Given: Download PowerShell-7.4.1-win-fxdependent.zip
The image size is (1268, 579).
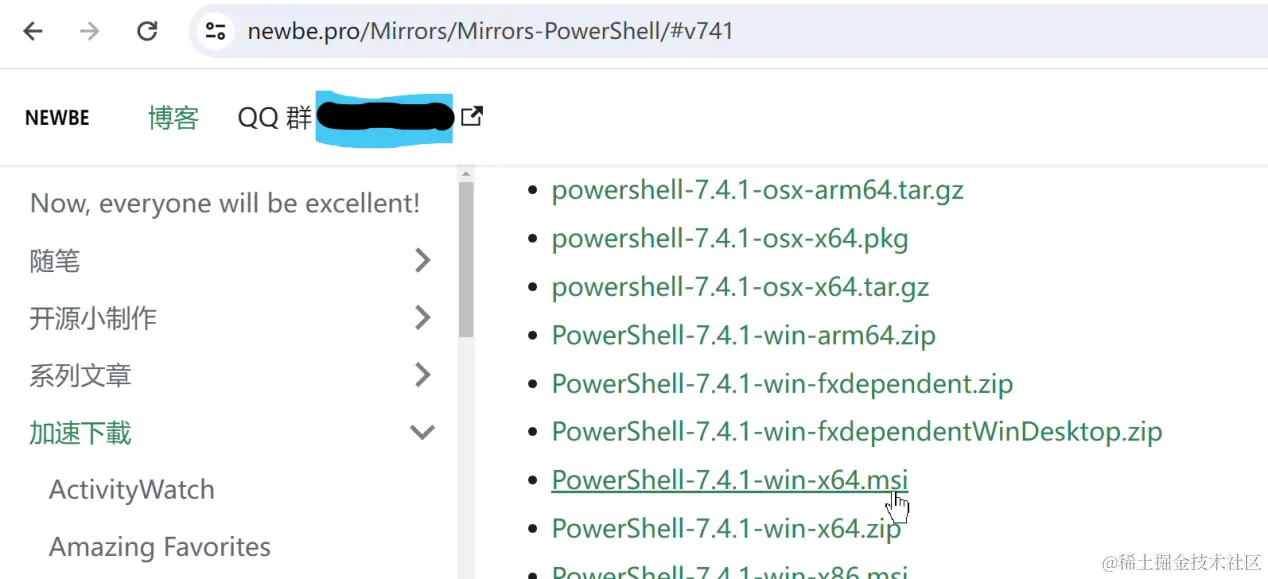Looking at the screenshot, I should [783, 383].
